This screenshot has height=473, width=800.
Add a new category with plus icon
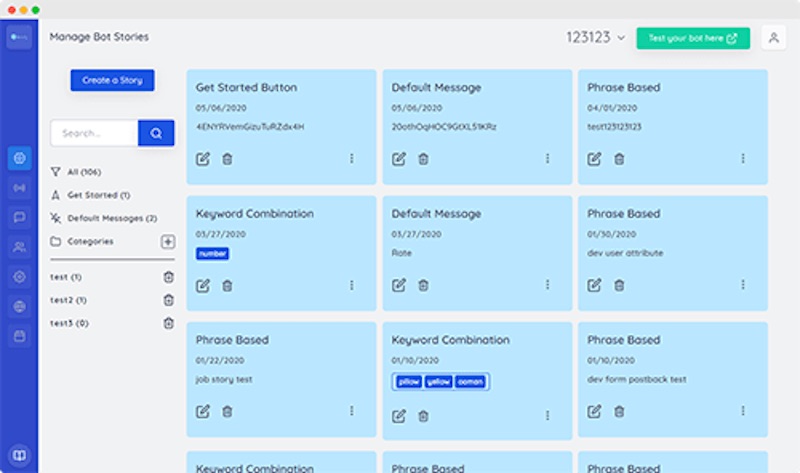click(168, 241)
